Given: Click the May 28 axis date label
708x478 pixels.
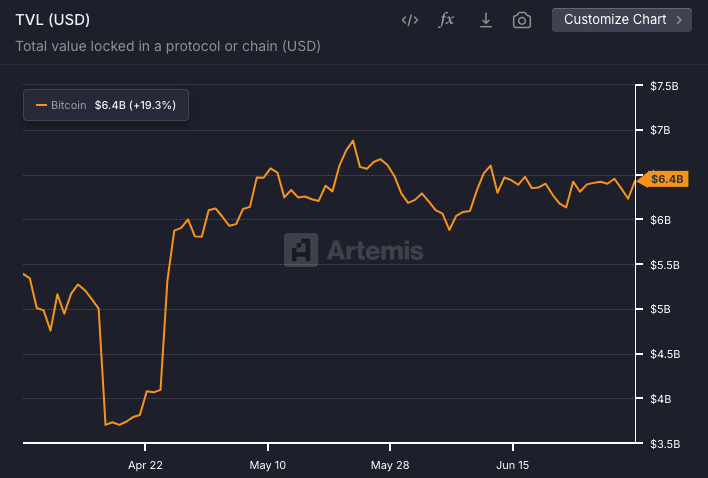Looking at the screenshot, I should 390,465.
